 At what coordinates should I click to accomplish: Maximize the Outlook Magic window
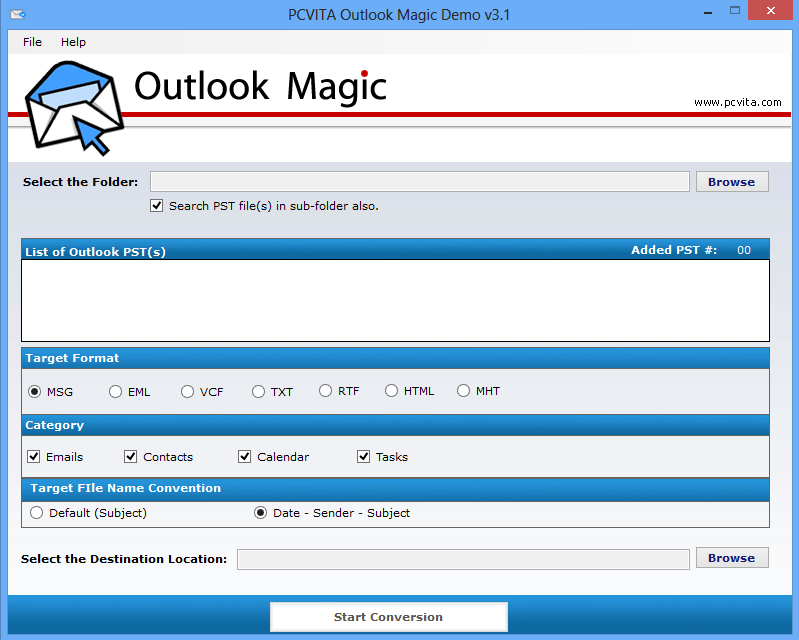[x=734, y=11]
